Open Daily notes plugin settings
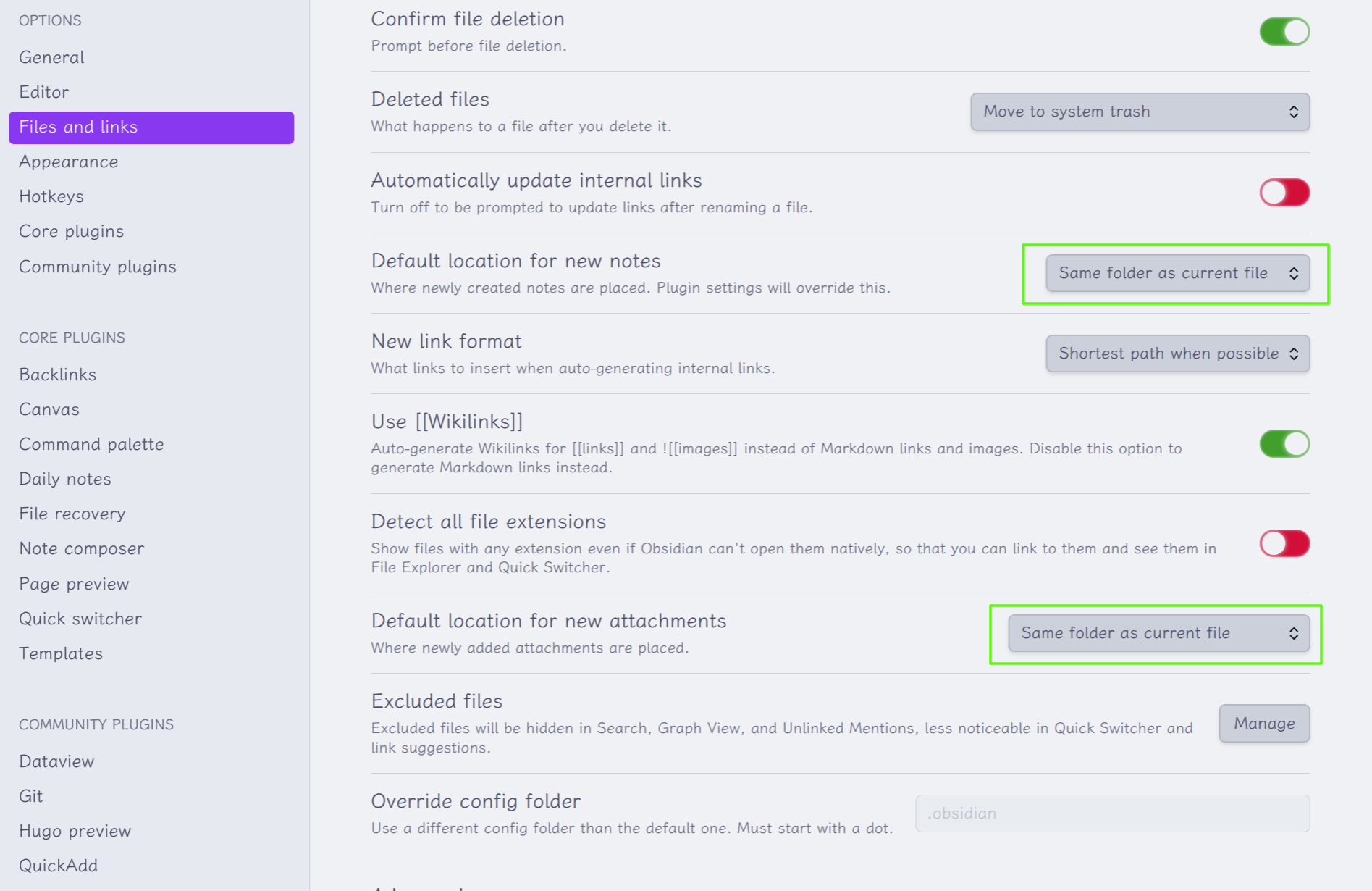 click(65, 479)
